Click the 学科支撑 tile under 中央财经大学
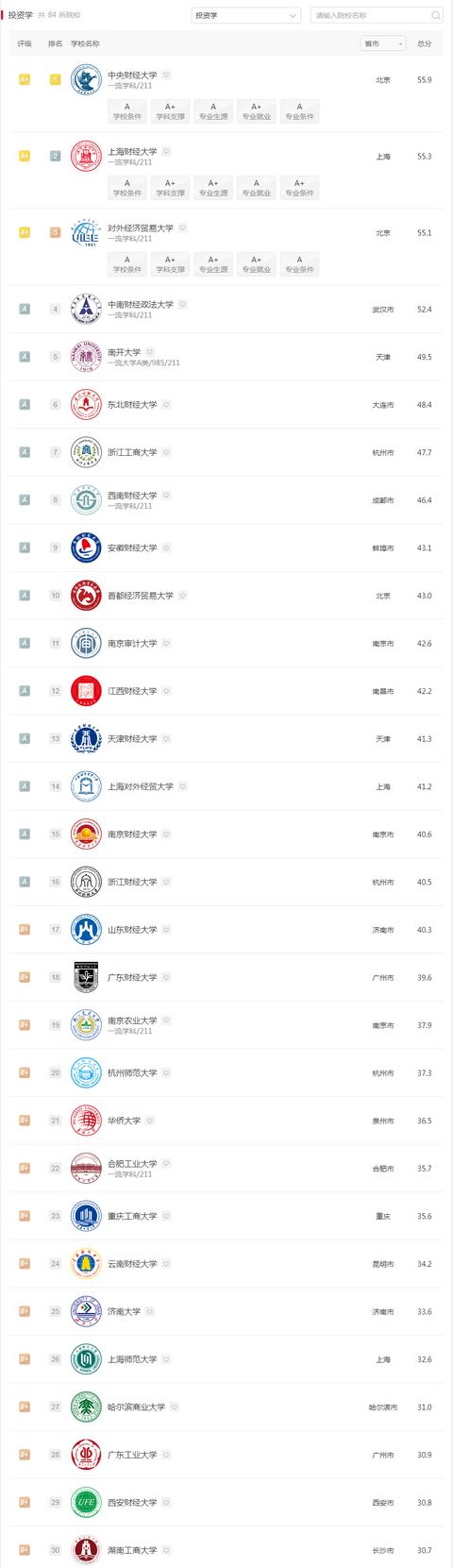453x1568 pixels. [x=170, y=111]
